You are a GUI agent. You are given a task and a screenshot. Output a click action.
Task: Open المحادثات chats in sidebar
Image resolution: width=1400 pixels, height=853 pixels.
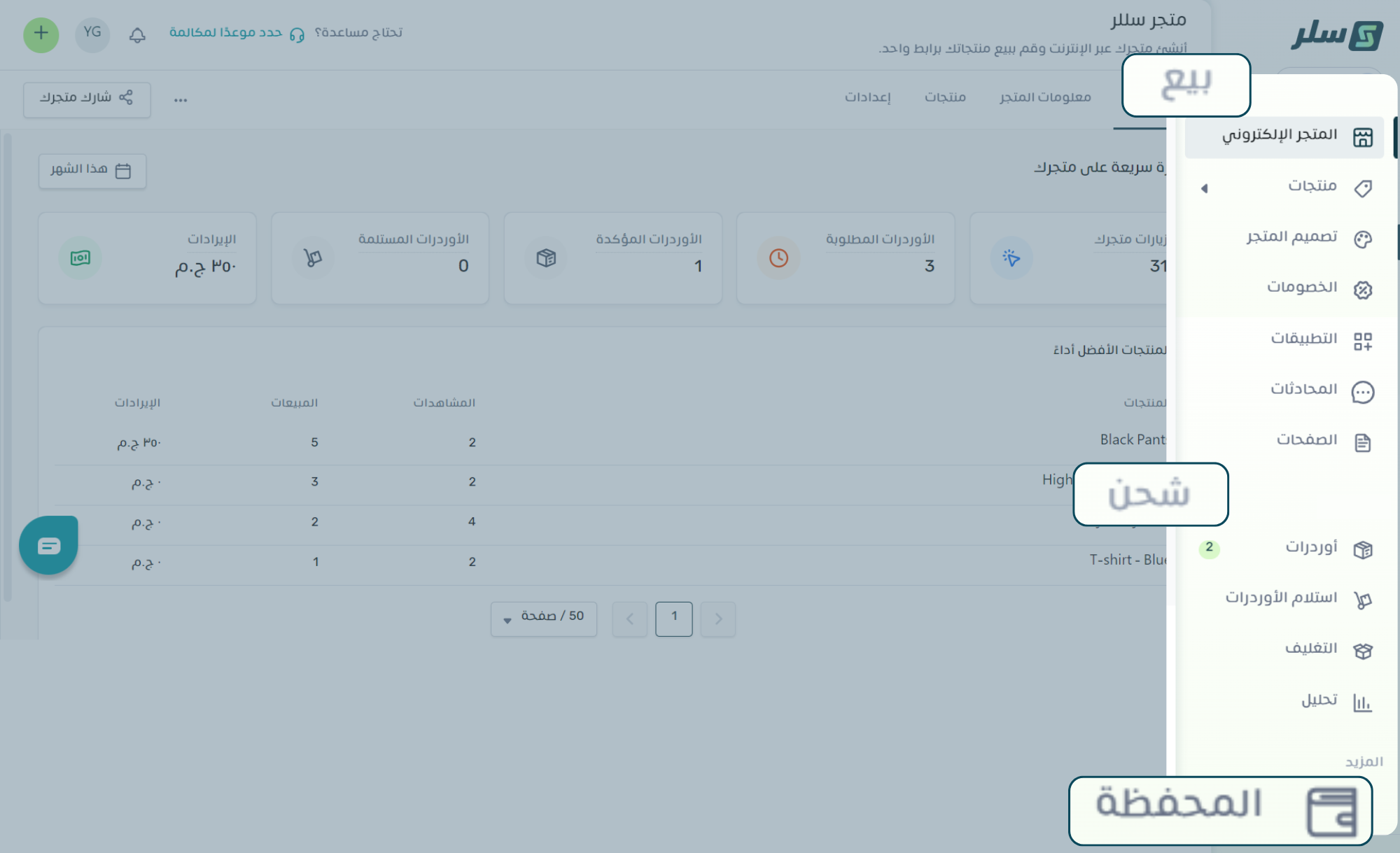pyautogui.click(x=1303, y=390)
